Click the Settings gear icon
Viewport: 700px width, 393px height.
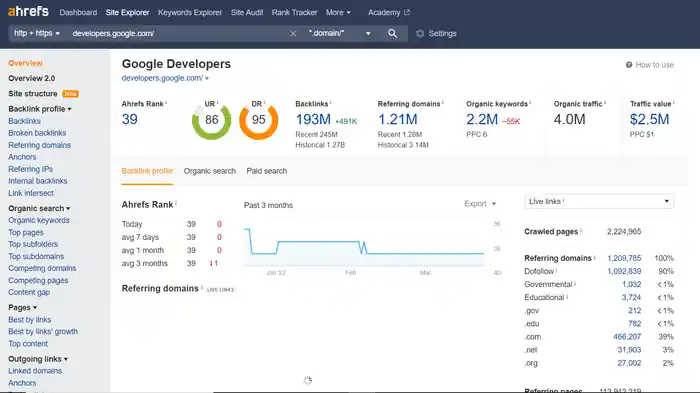click(420, 33)
